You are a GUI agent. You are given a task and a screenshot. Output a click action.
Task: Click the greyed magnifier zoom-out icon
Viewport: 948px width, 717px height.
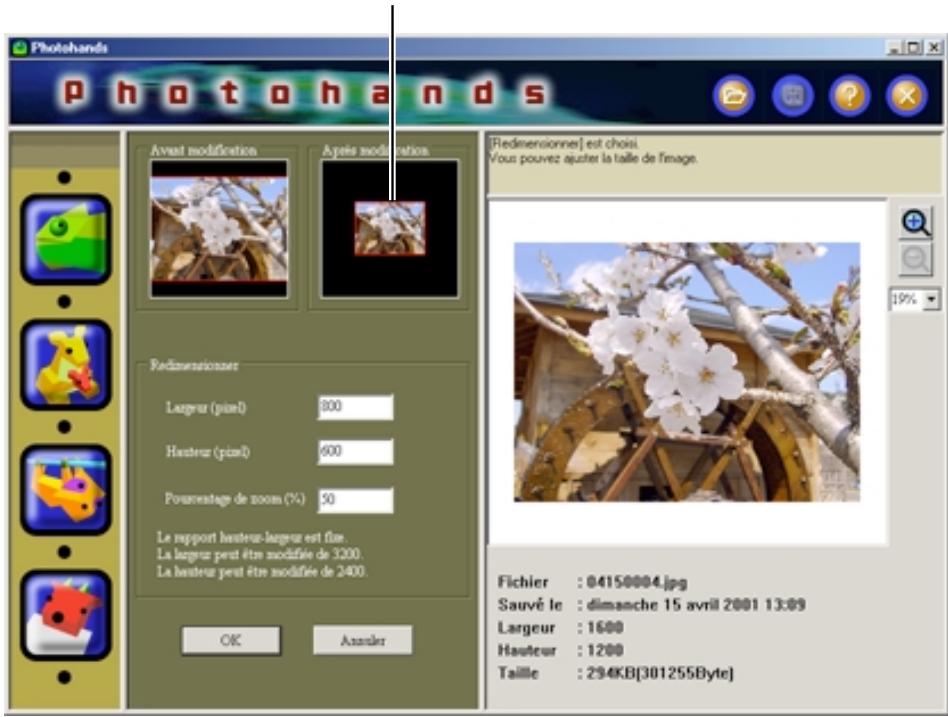pyautogui.click(x=916, y=260)
